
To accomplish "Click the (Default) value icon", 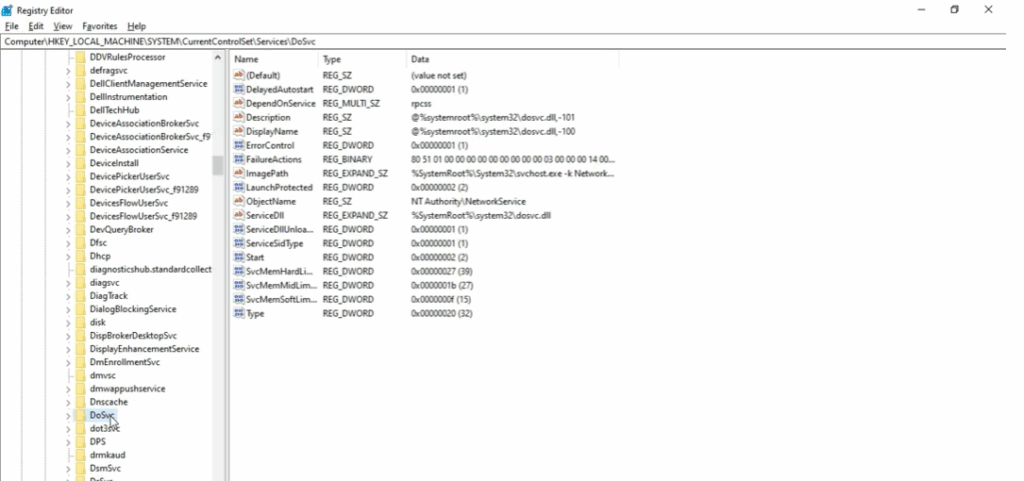I will [238, 75].
